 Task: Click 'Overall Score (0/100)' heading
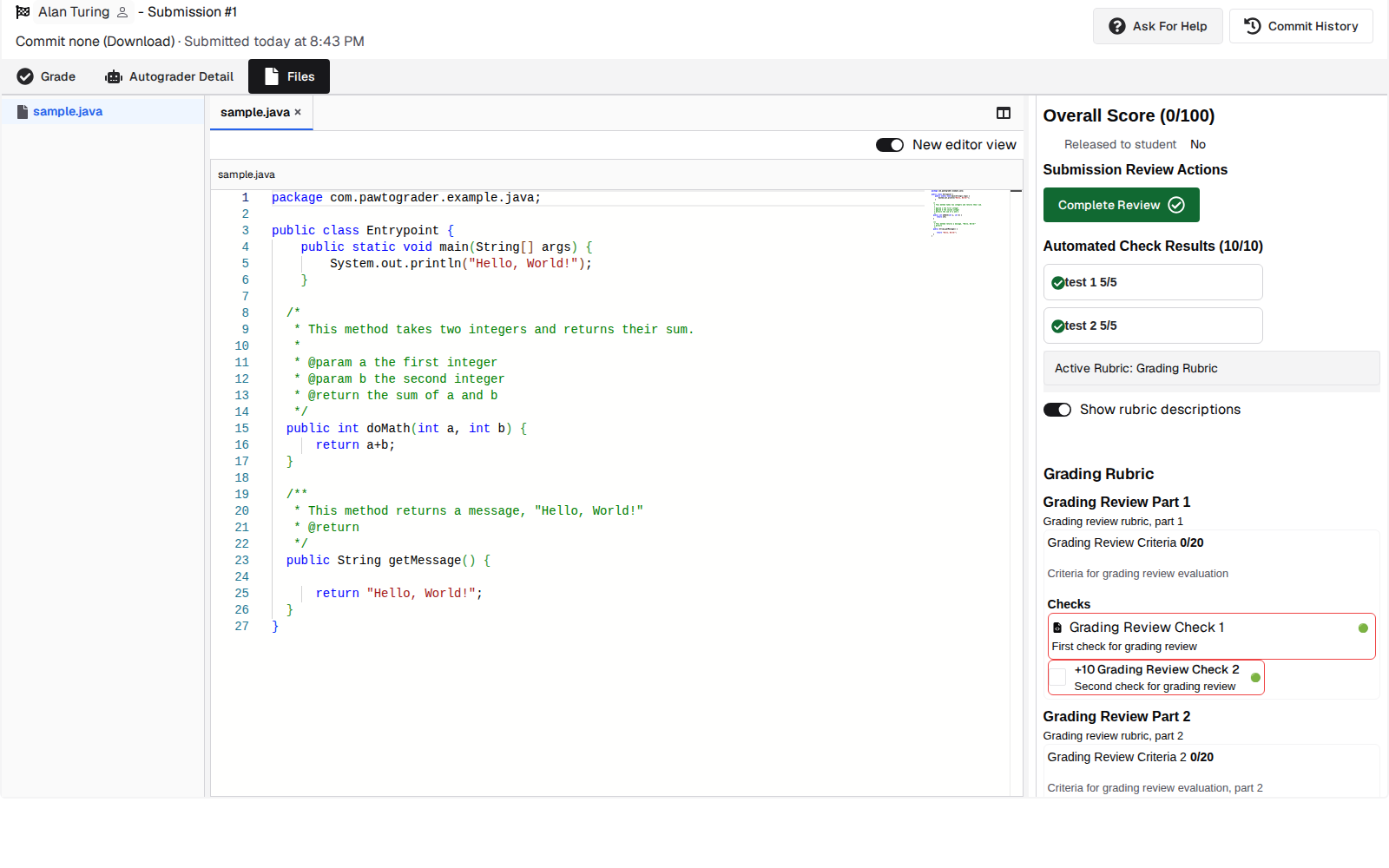click(1129, 115)
